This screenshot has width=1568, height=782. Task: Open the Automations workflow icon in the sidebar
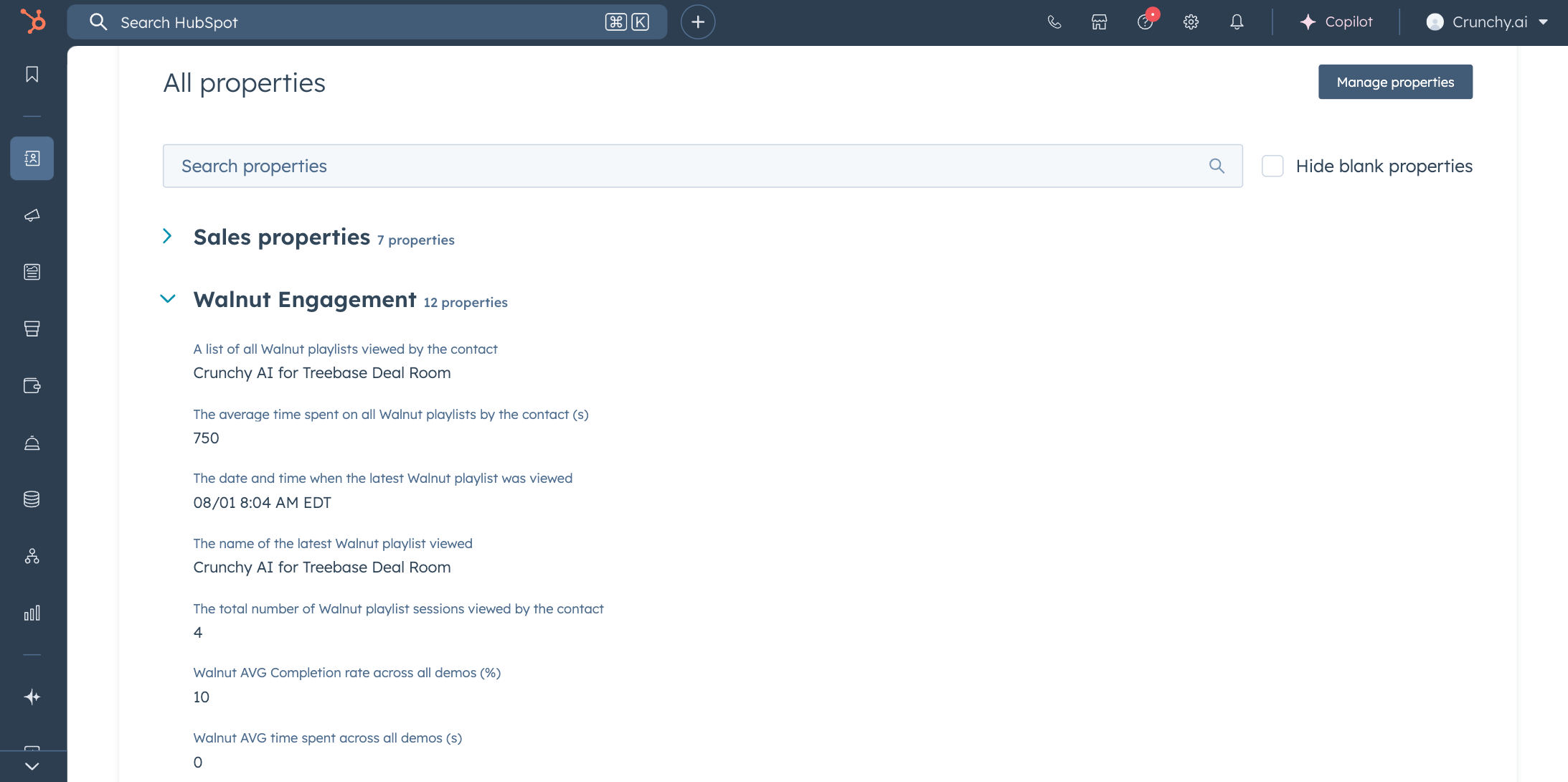pos(32,556)
